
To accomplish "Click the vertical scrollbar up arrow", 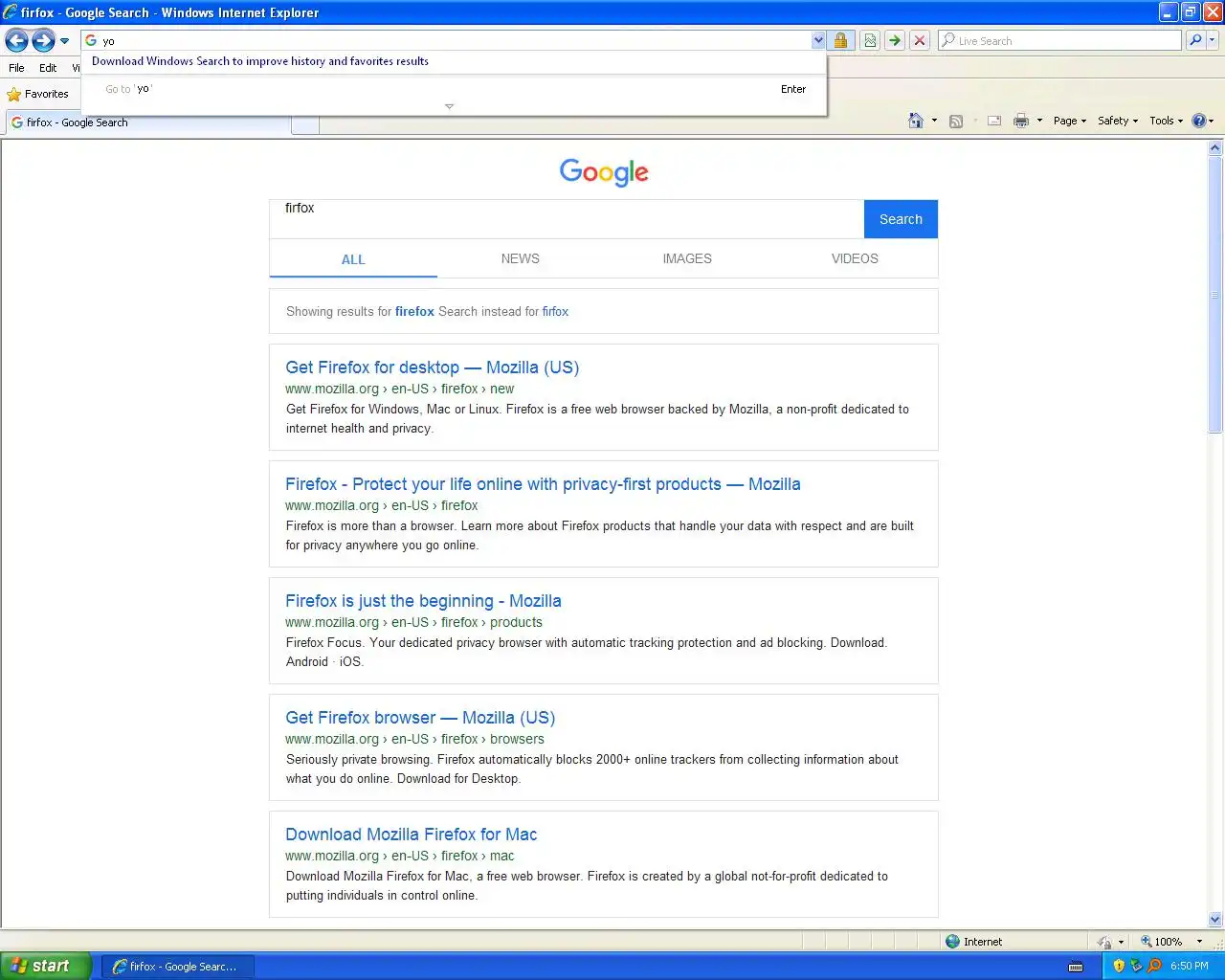I will coord(1215,148).
